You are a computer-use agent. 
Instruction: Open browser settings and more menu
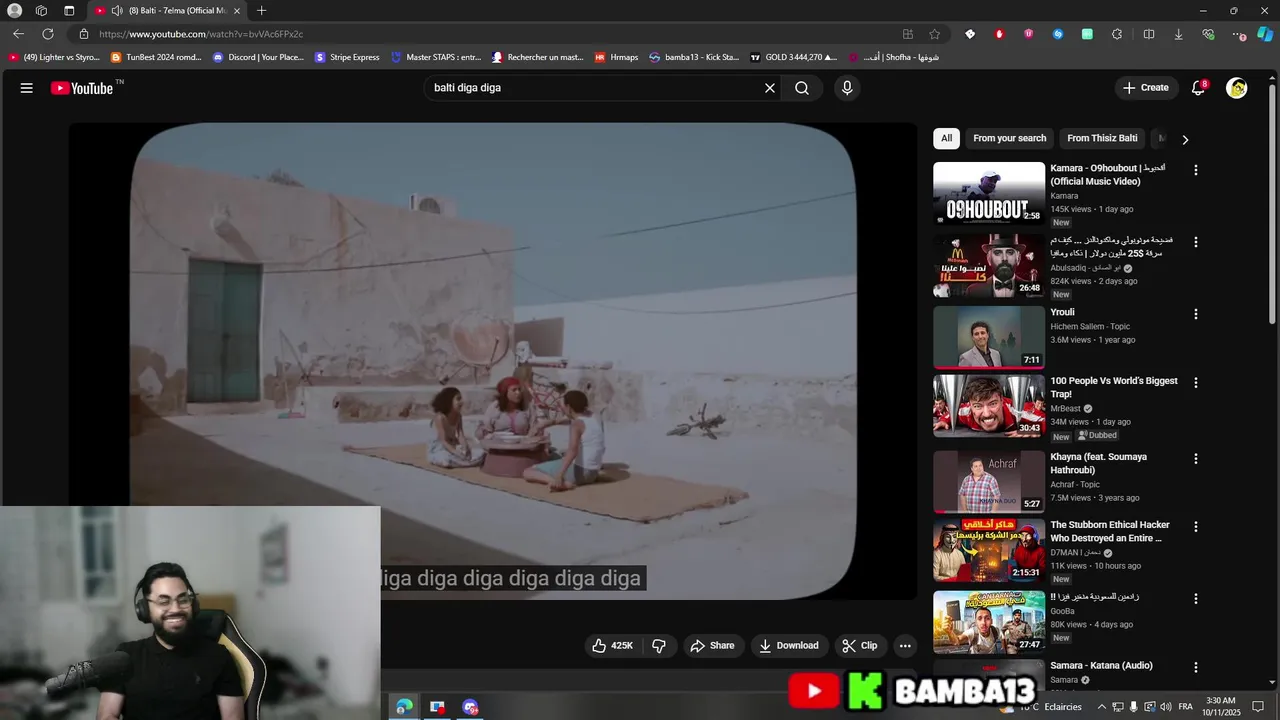point(1239,34)
